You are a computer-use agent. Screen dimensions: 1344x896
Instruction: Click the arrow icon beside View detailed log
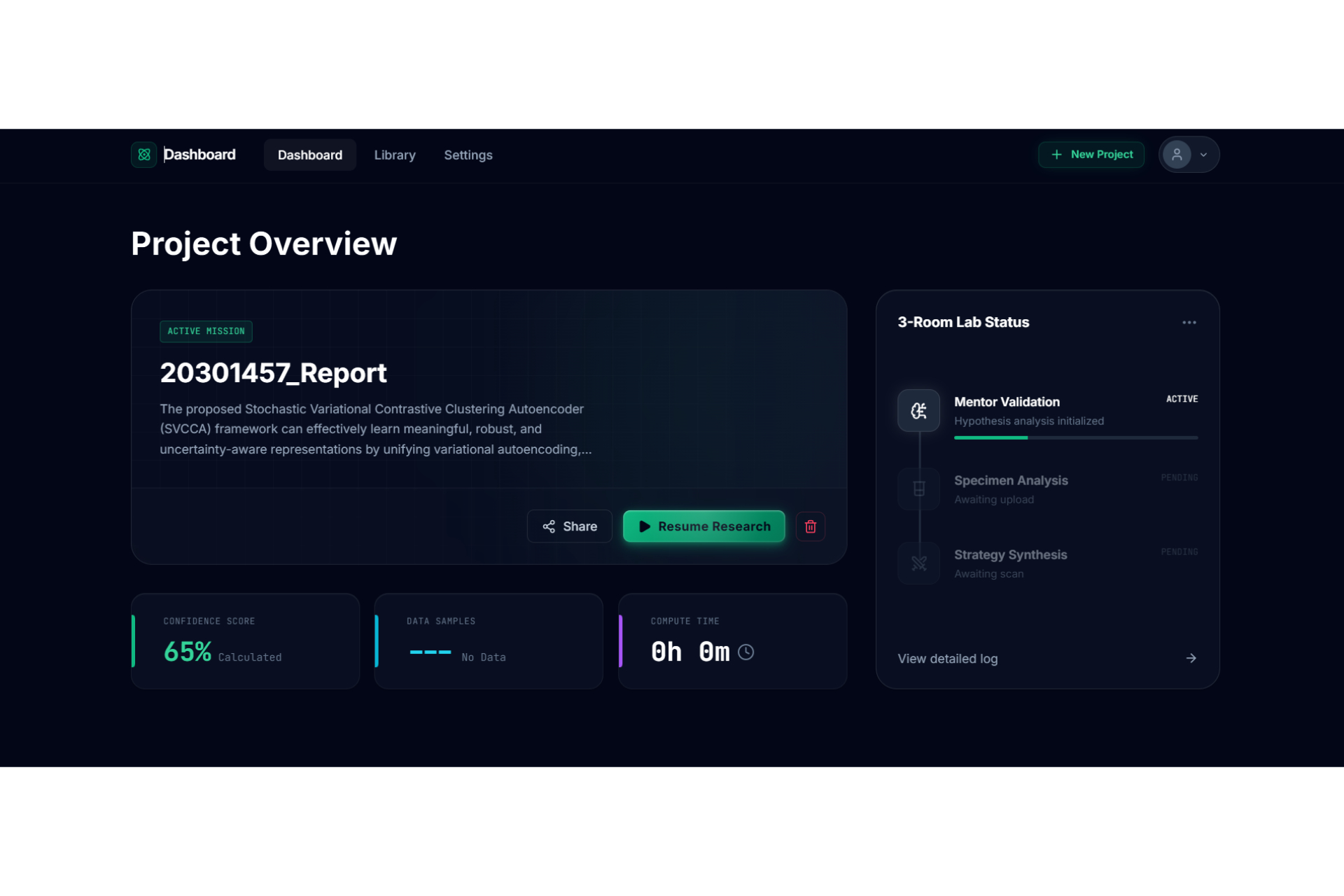pyautogui.click(x=1191, y=658)
